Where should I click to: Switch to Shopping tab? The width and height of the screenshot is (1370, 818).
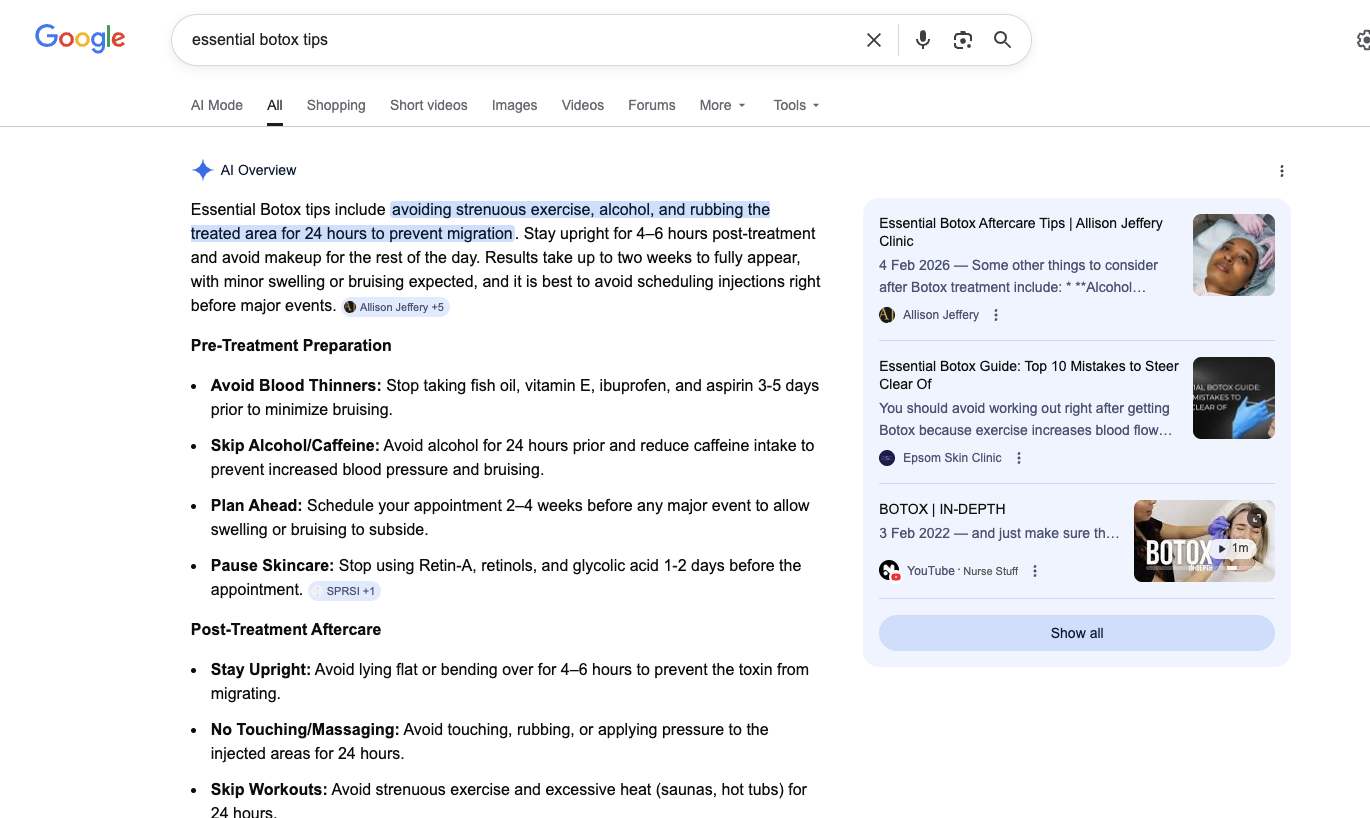point(336,105)
